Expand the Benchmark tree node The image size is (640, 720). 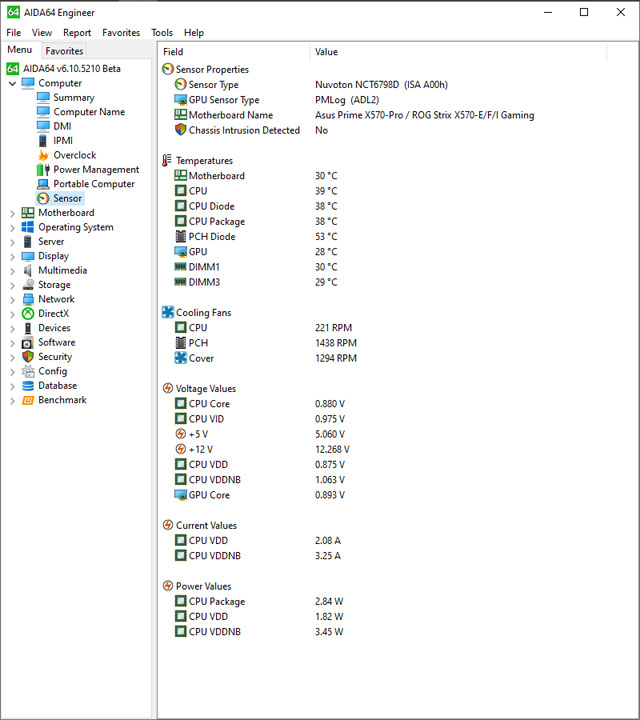tap(12, 400)
